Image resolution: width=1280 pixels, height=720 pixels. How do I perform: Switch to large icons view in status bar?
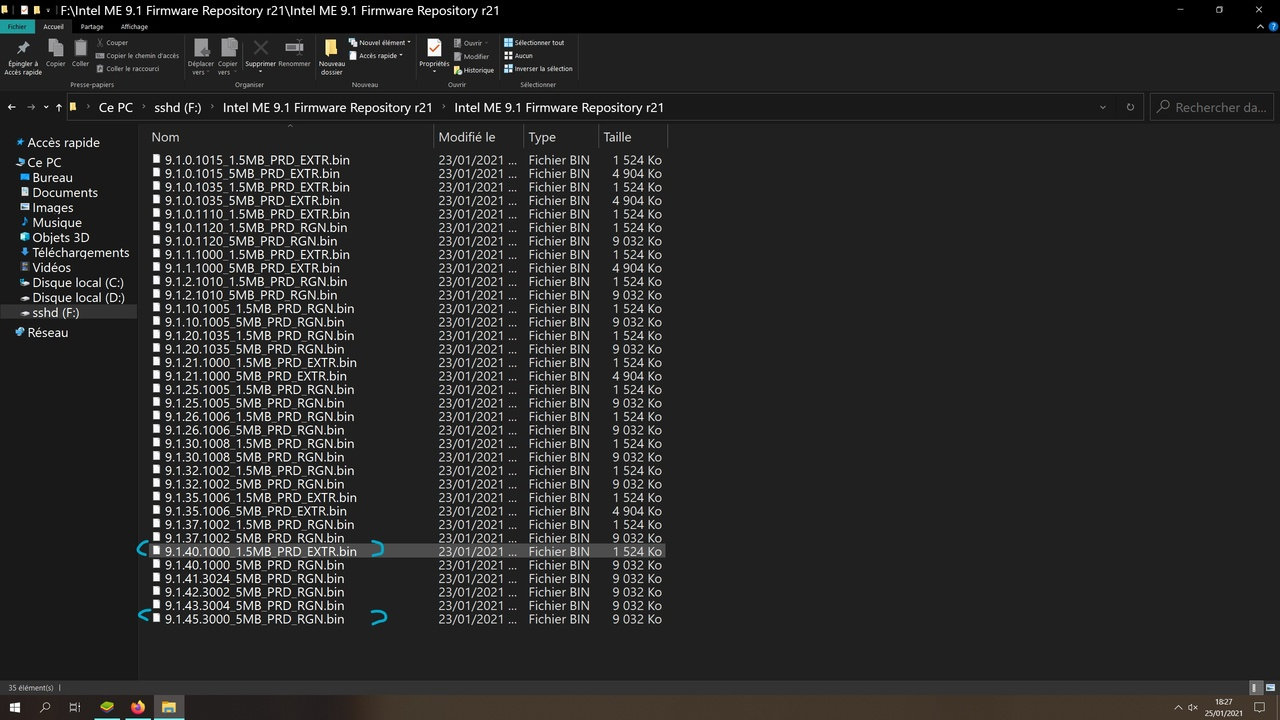(x=1269, y=687)
